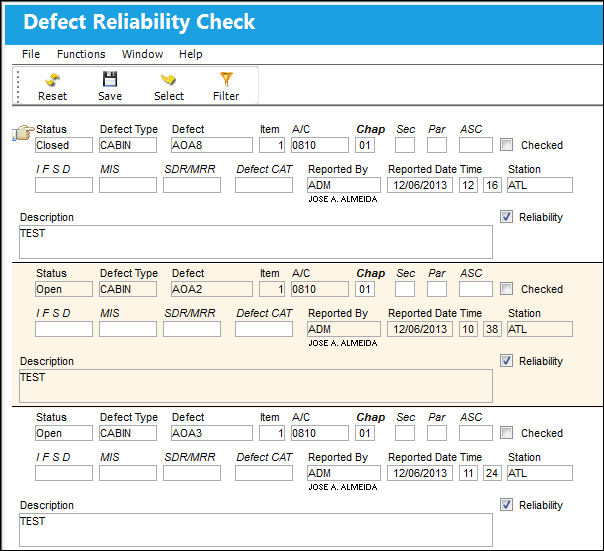Click the MIS field in AOA3 record

[x=128, y=473]
